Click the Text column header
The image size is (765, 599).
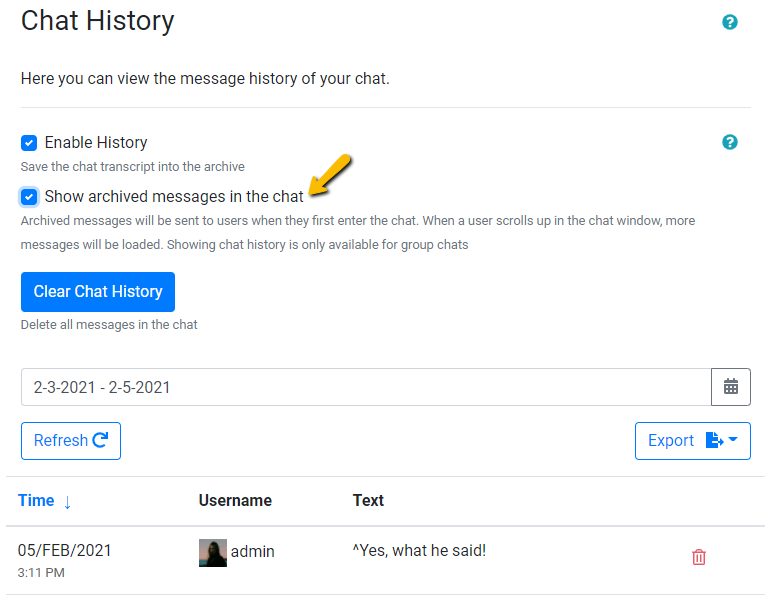(368, 500)
